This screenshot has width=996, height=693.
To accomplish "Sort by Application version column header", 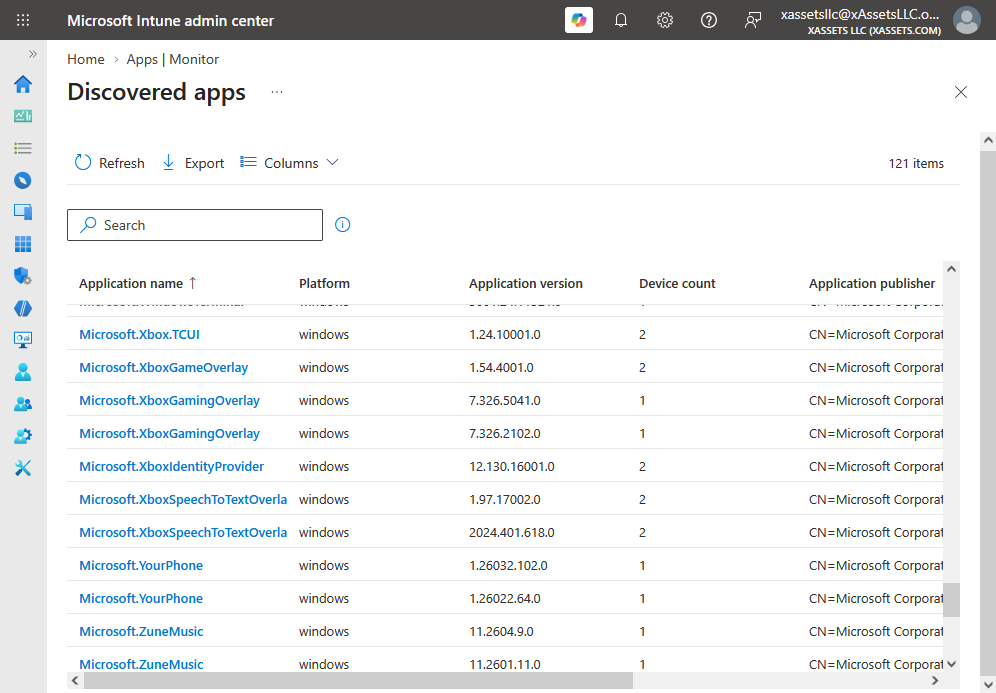I will [x=525, y=283].
